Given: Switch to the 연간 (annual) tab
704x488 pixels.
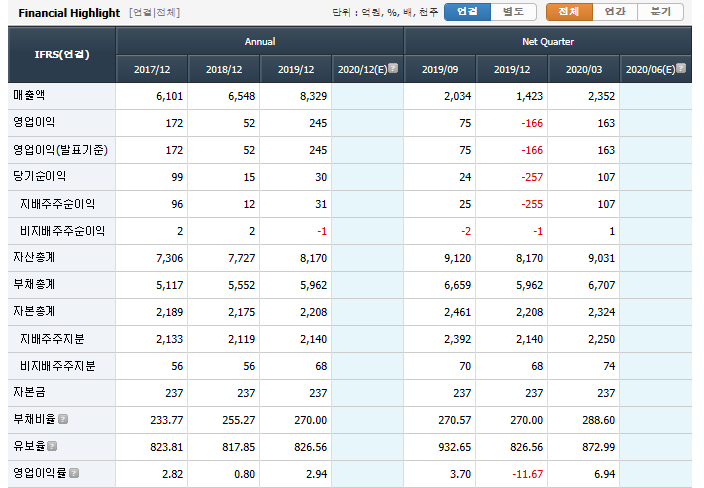Looking at the screenshot, I should coord(615,12).
